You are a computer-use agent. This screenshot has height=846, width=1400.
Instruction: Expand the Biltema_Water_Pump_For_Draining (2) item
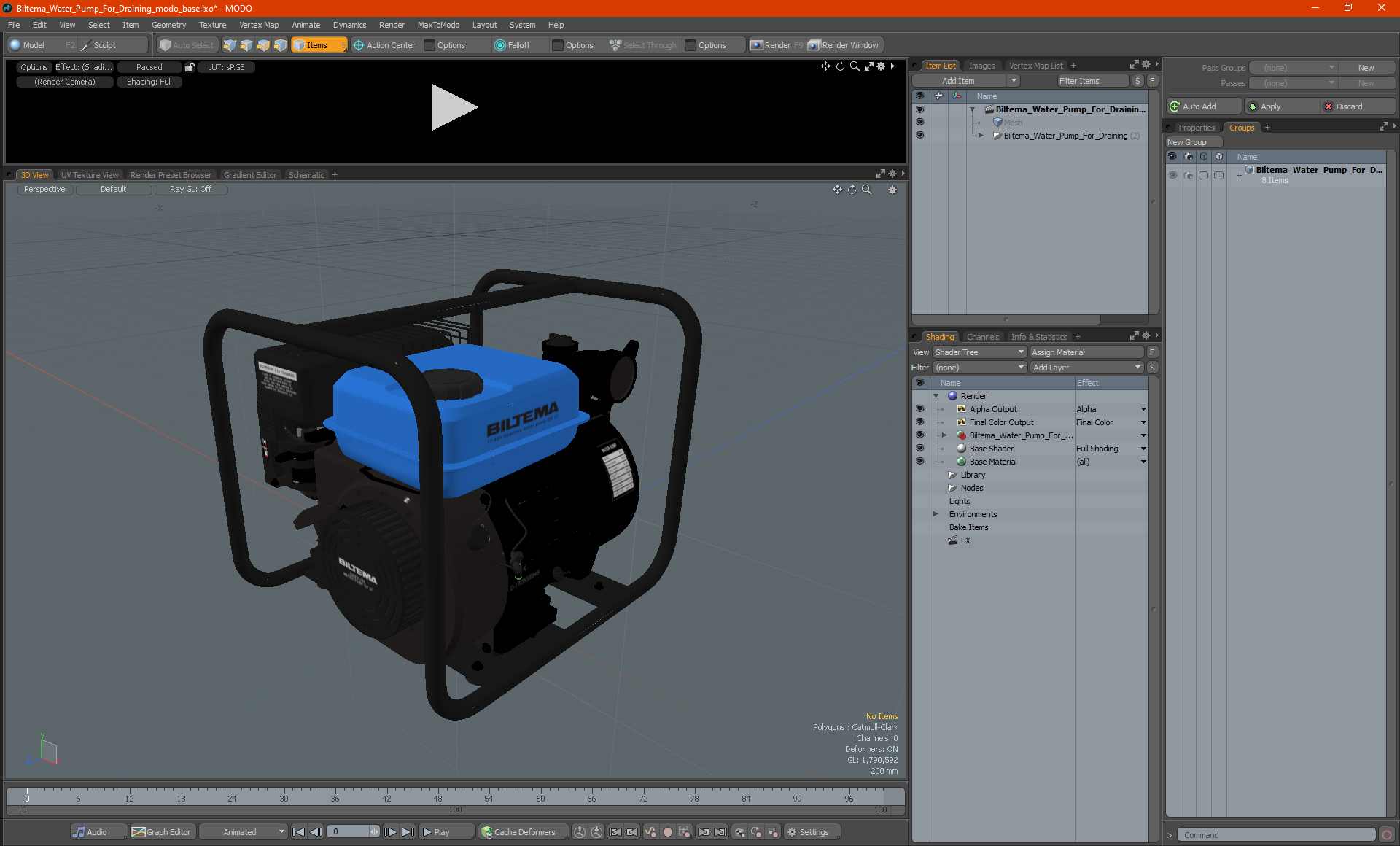pyautogui.click(x=981, y=136)
